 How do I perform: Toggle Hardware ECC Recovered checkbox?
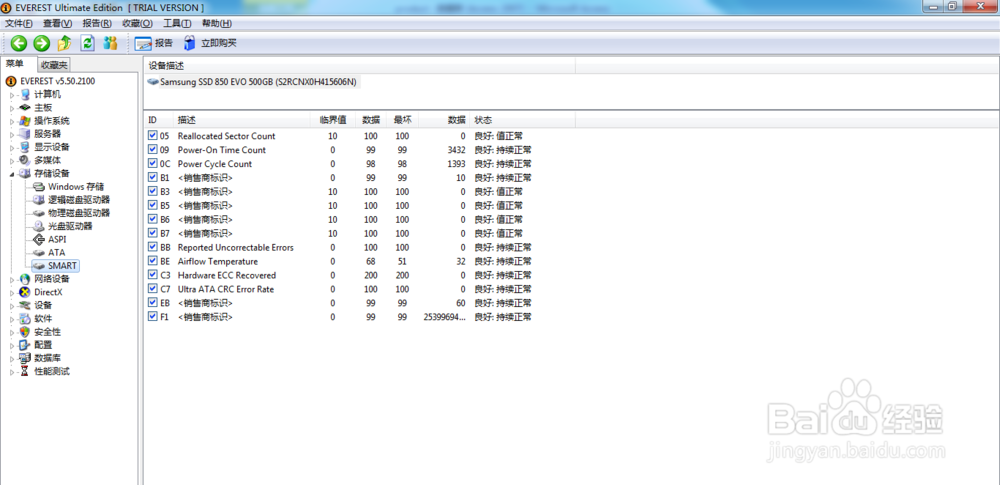[152, 275]
